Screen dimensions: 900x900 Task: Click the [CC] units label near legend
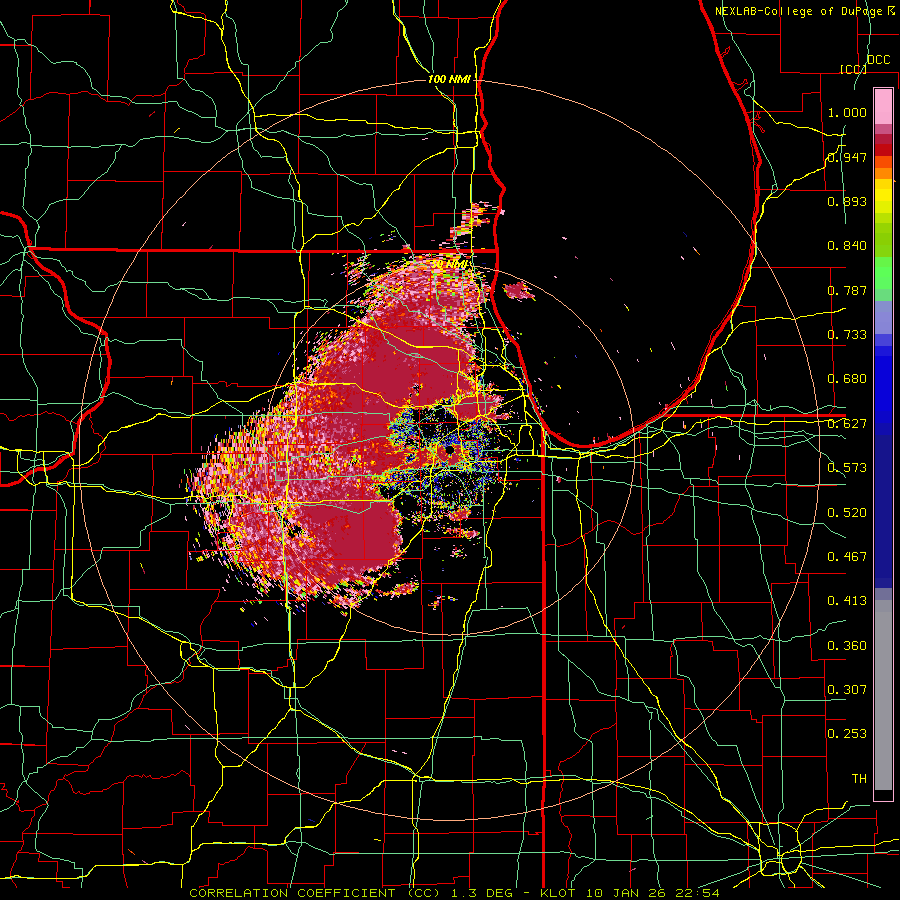pos(853,69)
